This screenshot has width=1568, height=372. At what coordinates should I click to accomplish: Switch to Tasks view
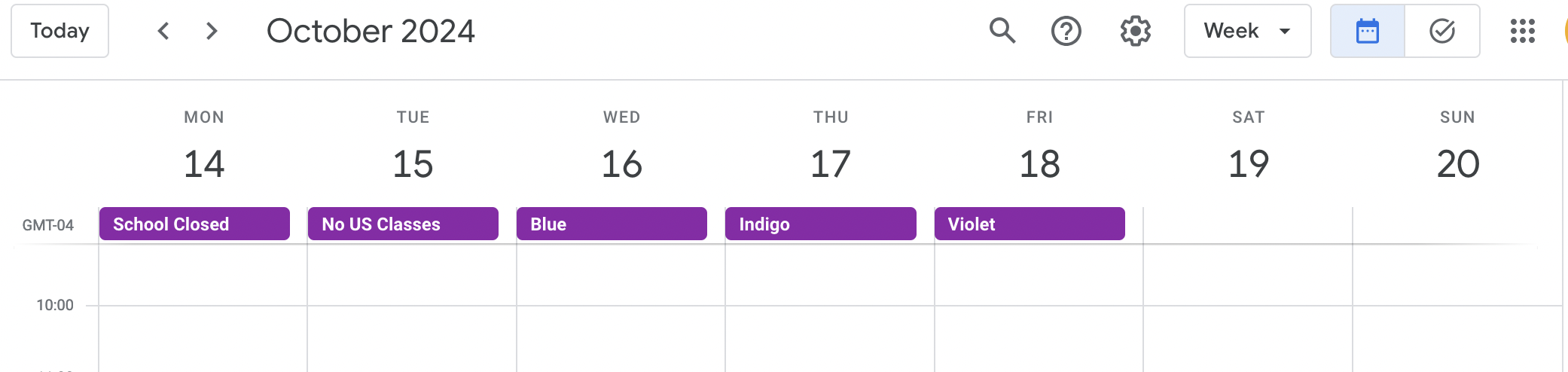tap(1441, 31)
